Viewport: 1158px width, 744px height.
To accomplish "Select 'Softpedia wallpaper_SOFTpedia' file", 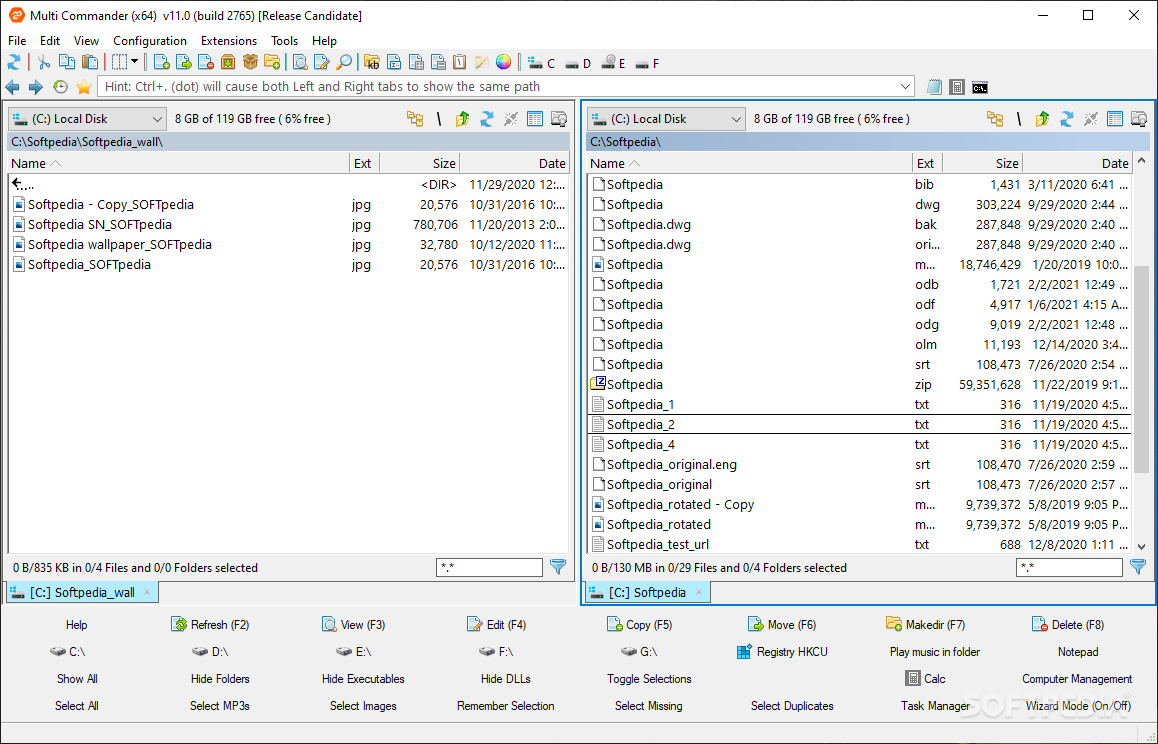I will point(288,245).
